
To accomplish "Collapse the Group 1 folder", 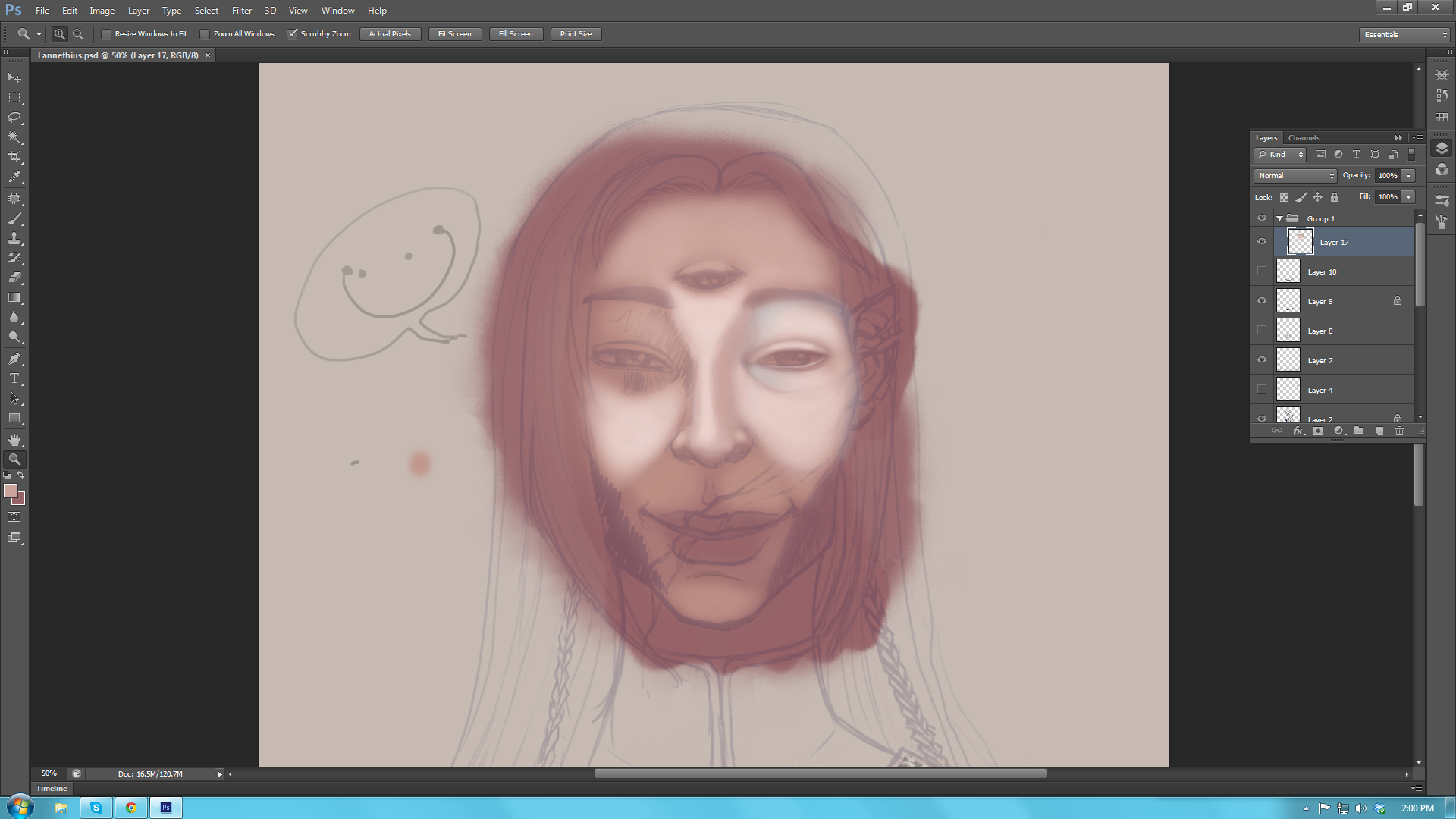I will click(1280, 218).
